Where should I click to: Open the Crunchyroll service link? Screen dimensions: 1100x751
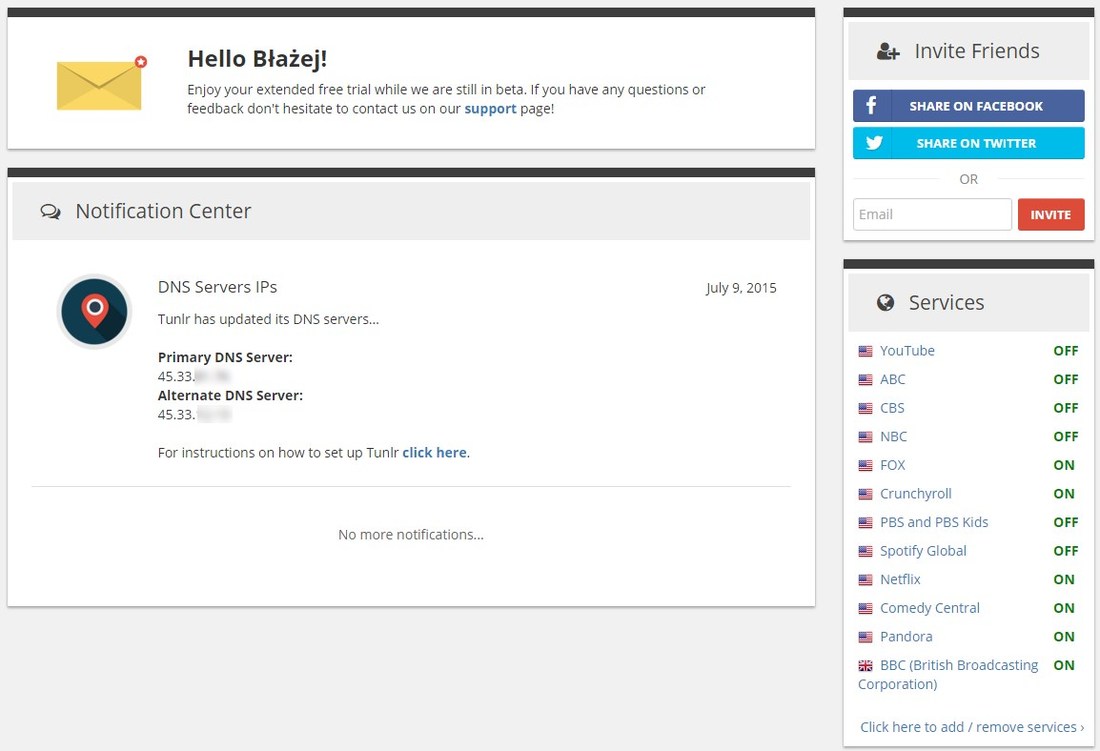[x=915, y=494]
